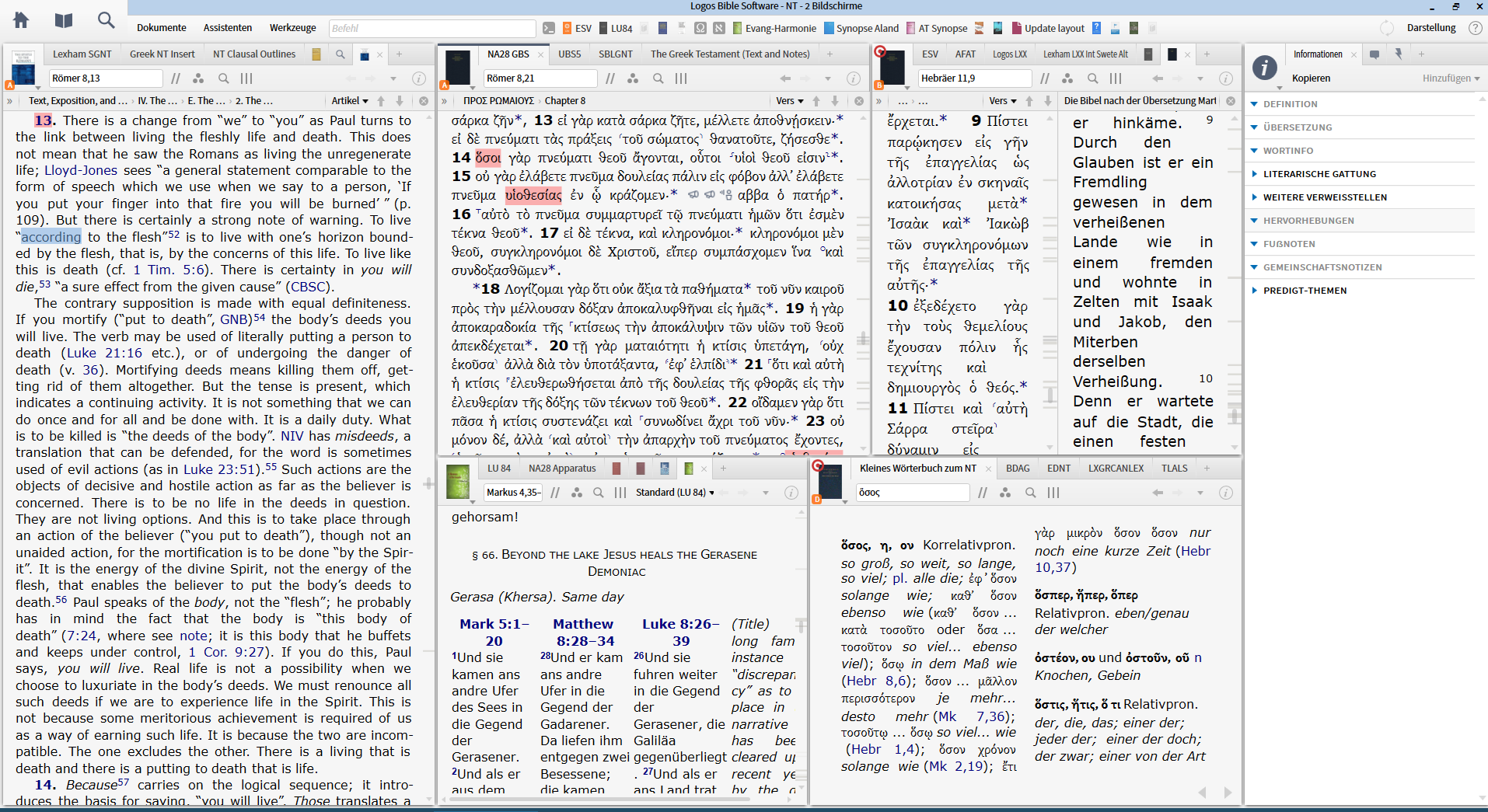The image size is (1488, 812).
Task: Click the Omega shortcut icon on the toolbar
Action: 700,28
